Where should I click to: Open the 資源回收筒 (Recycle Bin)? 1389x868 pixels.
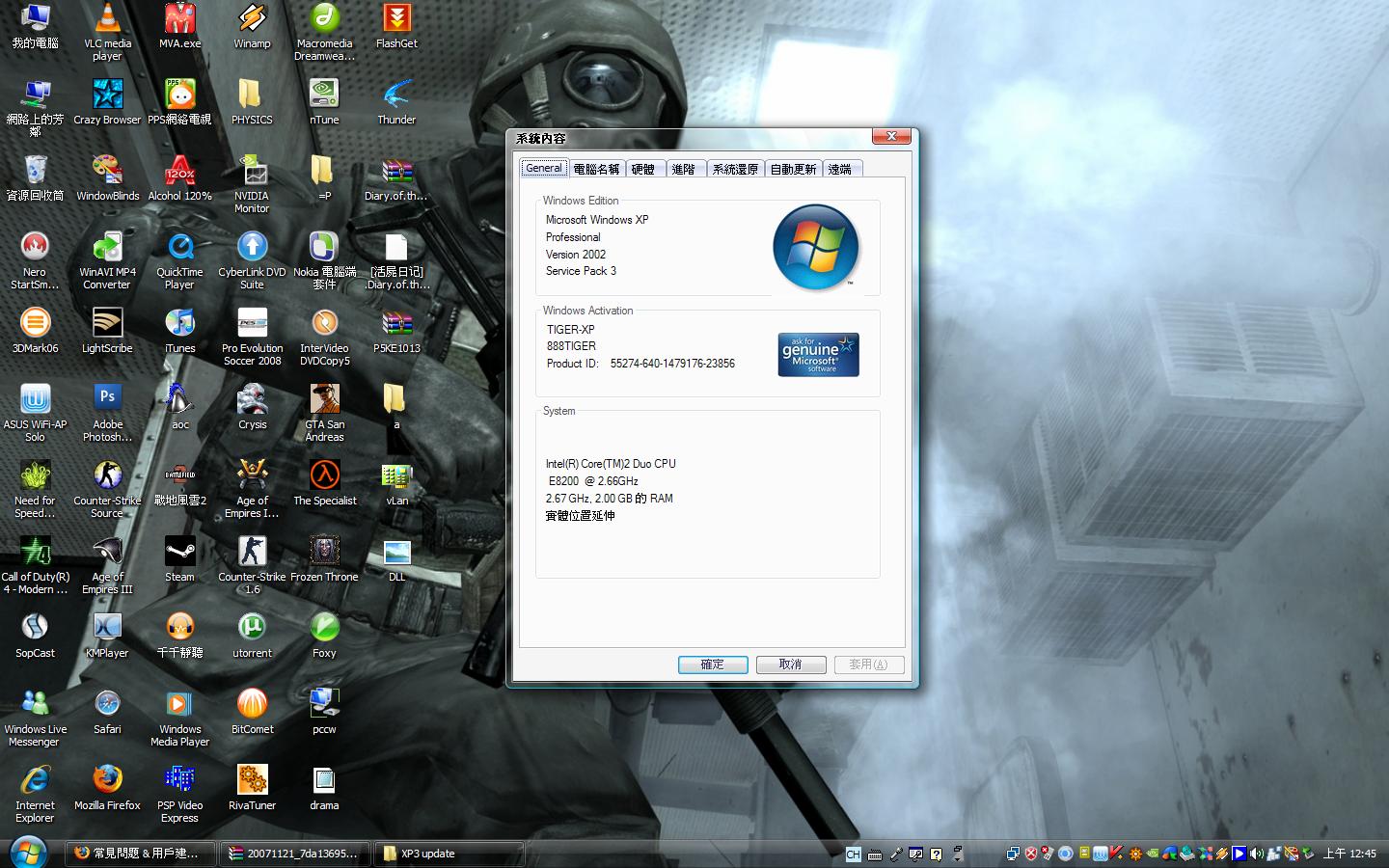pos(36,173)
